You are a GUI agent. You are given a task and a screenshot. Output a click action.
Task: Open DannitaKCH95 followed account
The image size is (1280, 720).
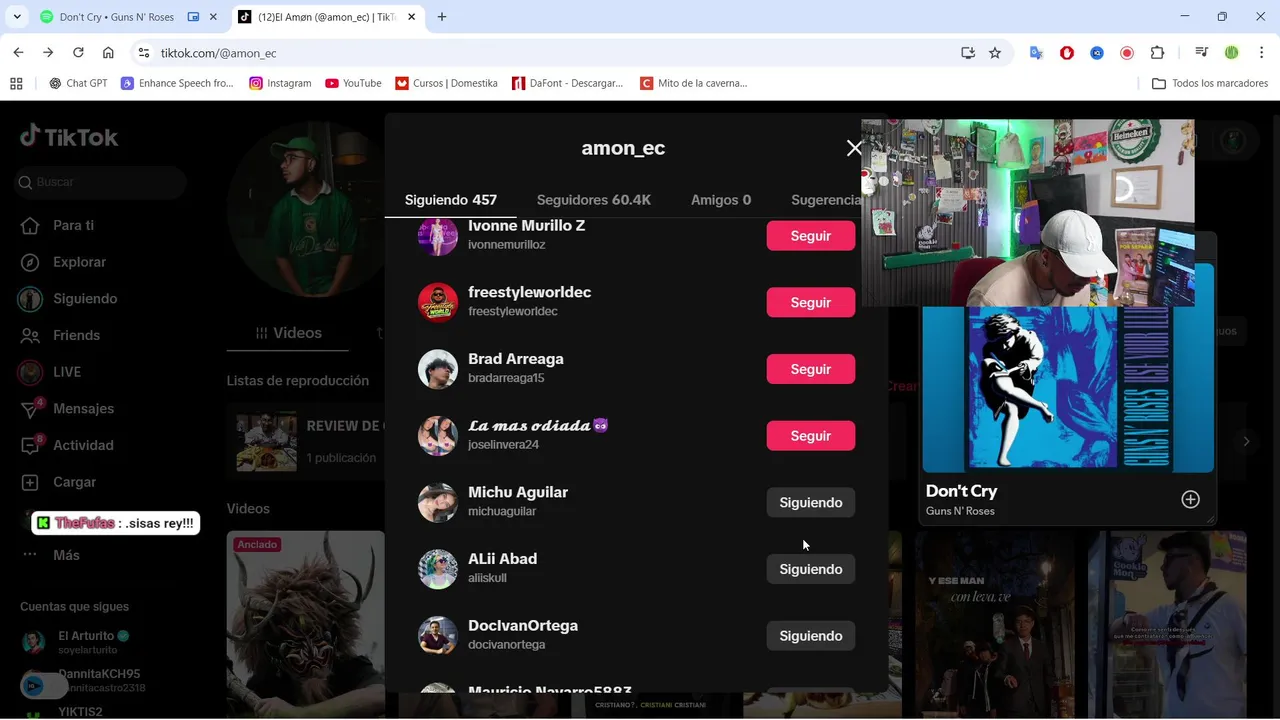click(x=85, y=680)
